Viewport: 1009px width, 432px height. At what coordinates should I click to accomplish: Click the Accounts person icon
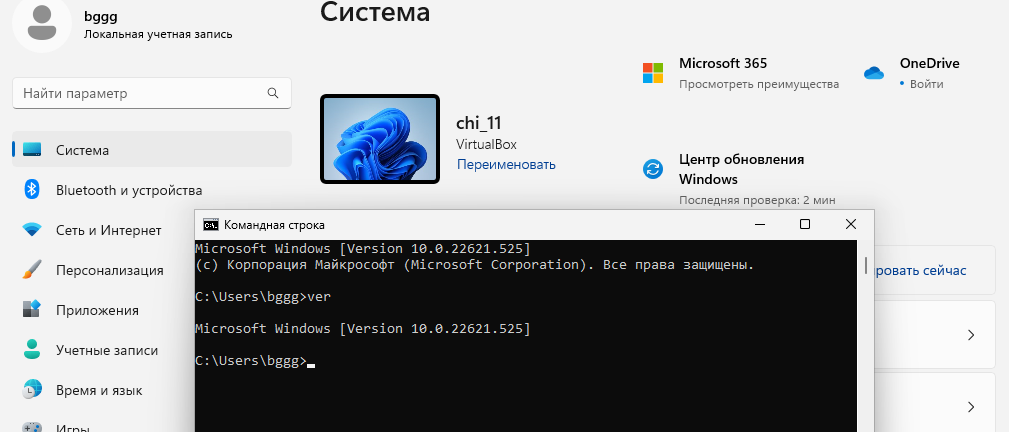tap(32, 350)
